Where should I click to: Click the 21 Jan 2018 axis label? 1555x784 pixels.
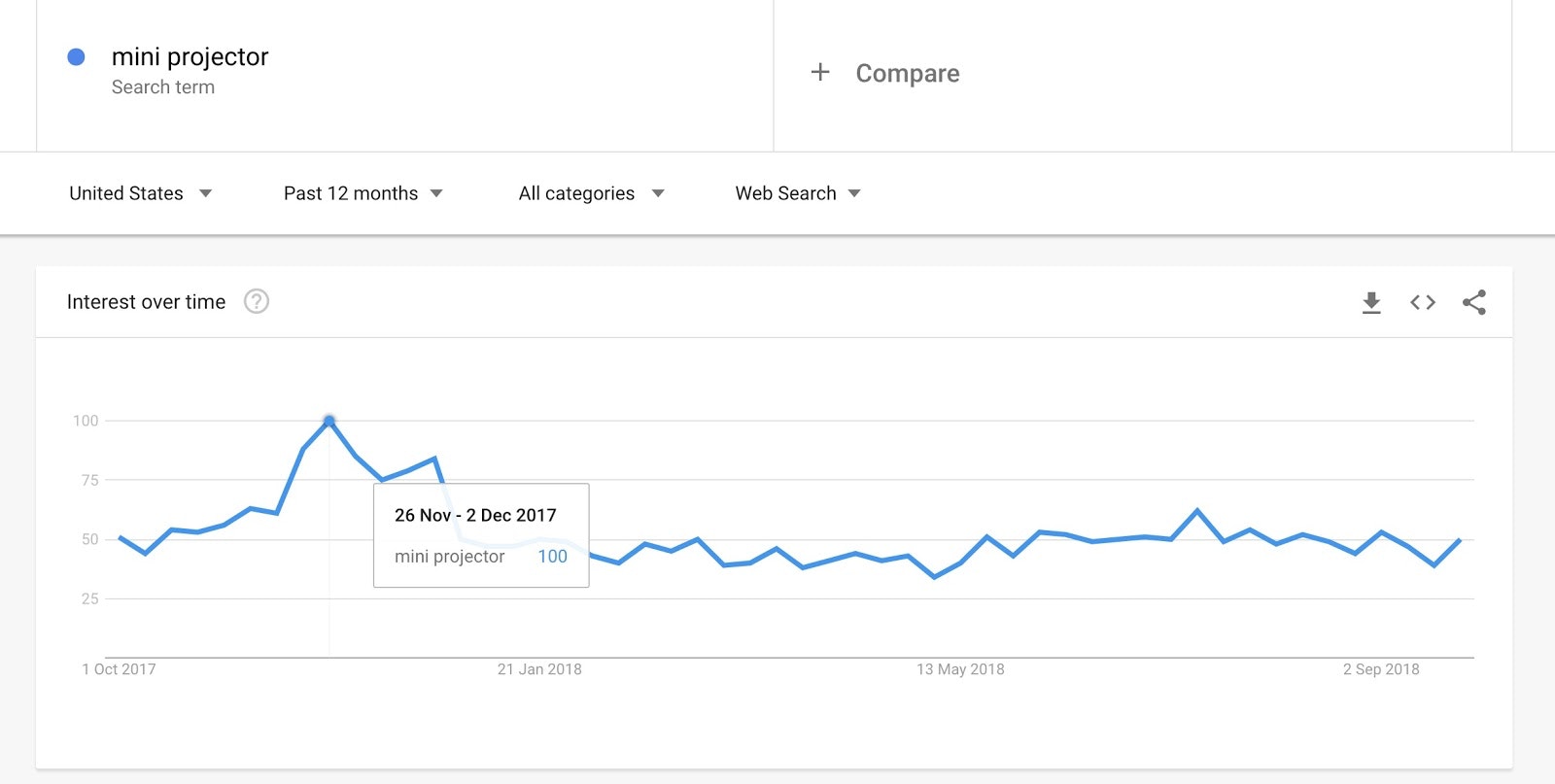539,669
